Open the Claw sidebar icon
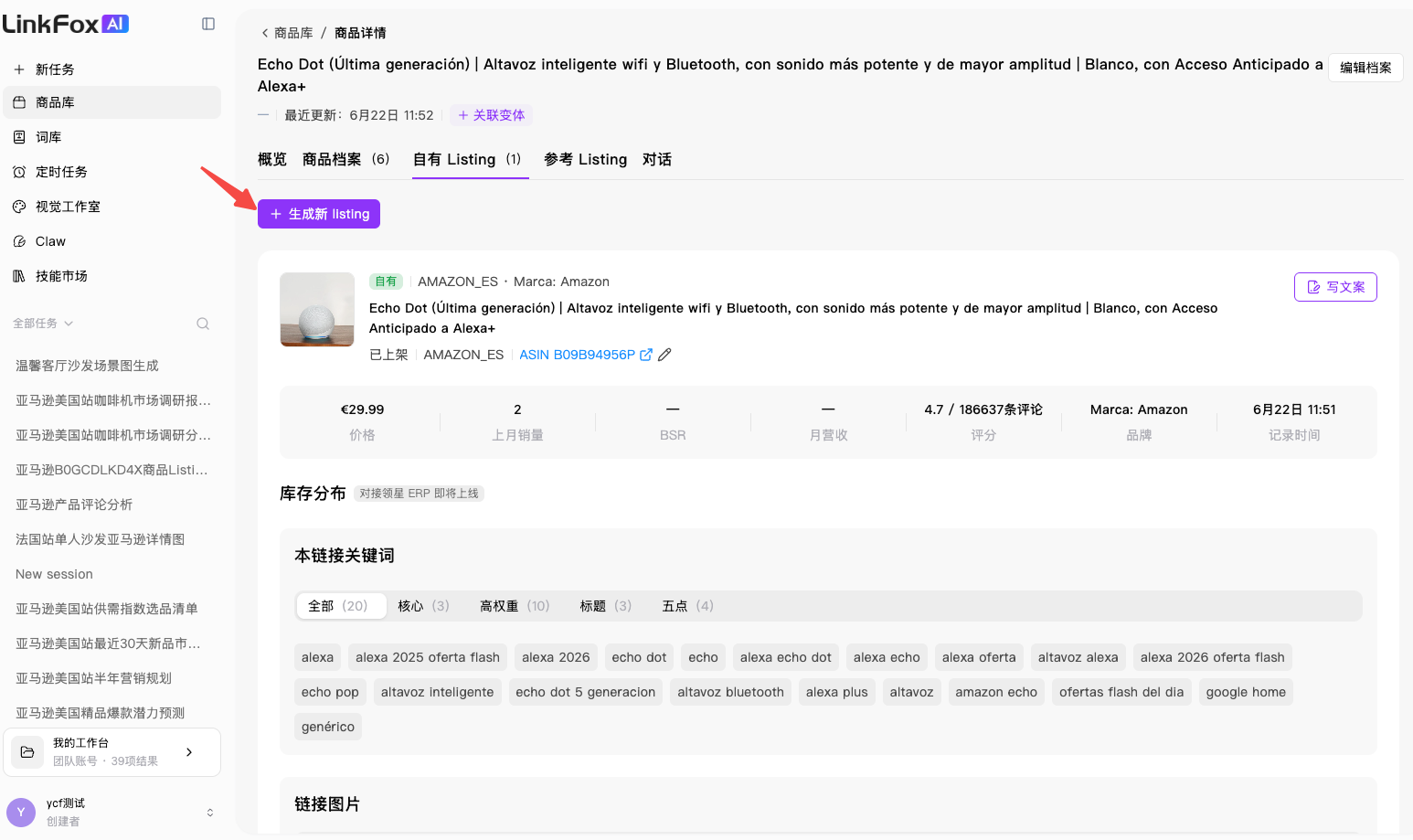This screenshot has height=840, width=1413. click(x=19, y=241)
